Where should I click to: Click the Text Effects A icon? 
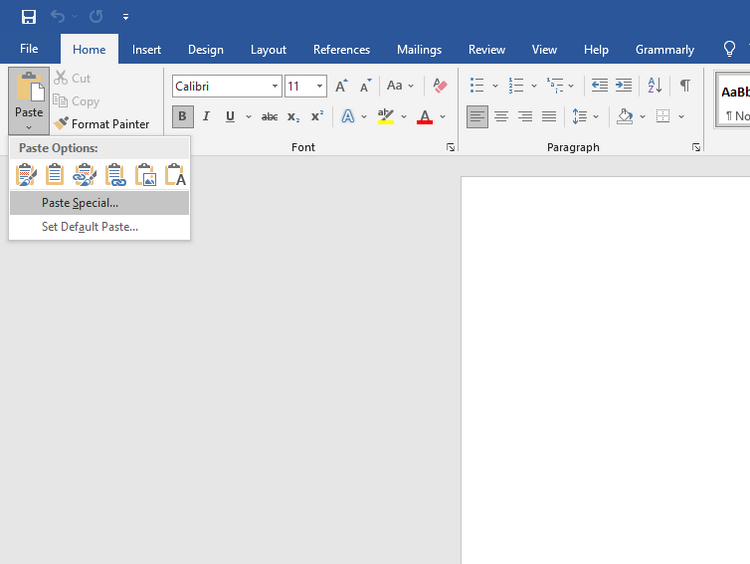[x=348, y=116]
